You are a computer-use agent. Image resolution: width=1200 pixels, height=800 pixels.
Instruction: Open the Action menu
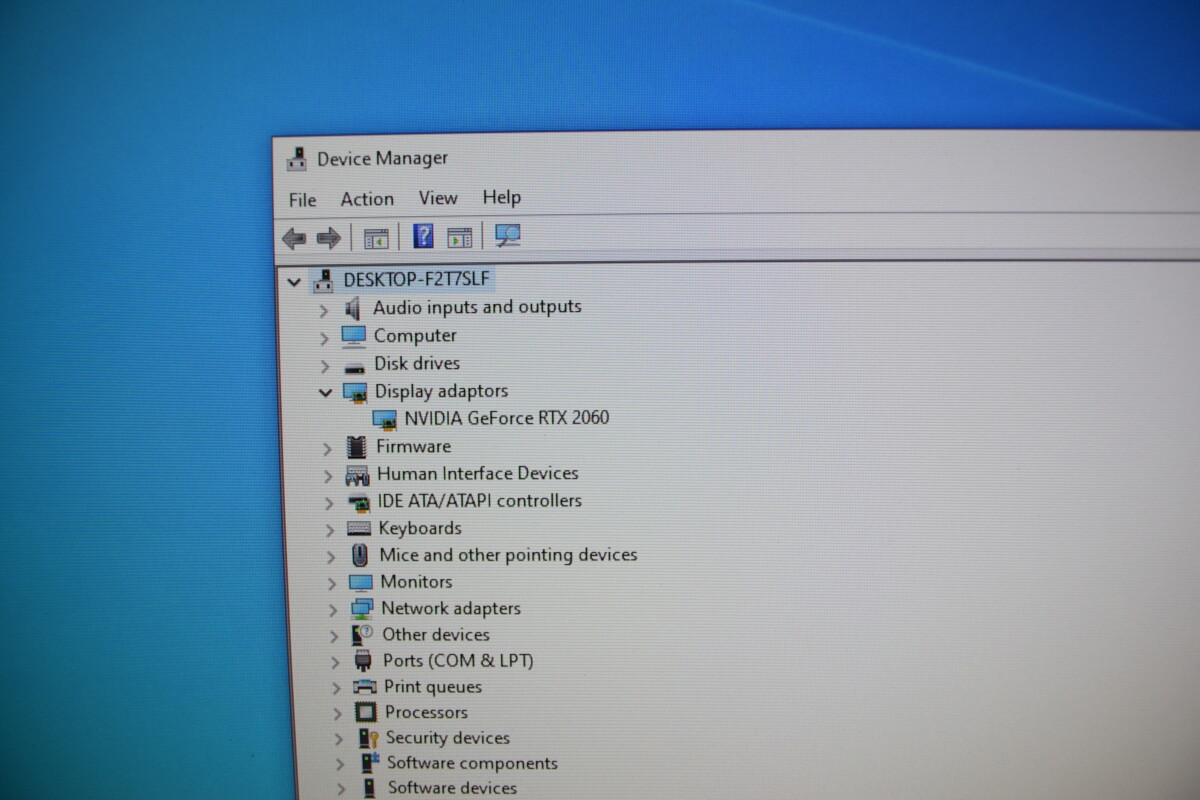[367, 199]
